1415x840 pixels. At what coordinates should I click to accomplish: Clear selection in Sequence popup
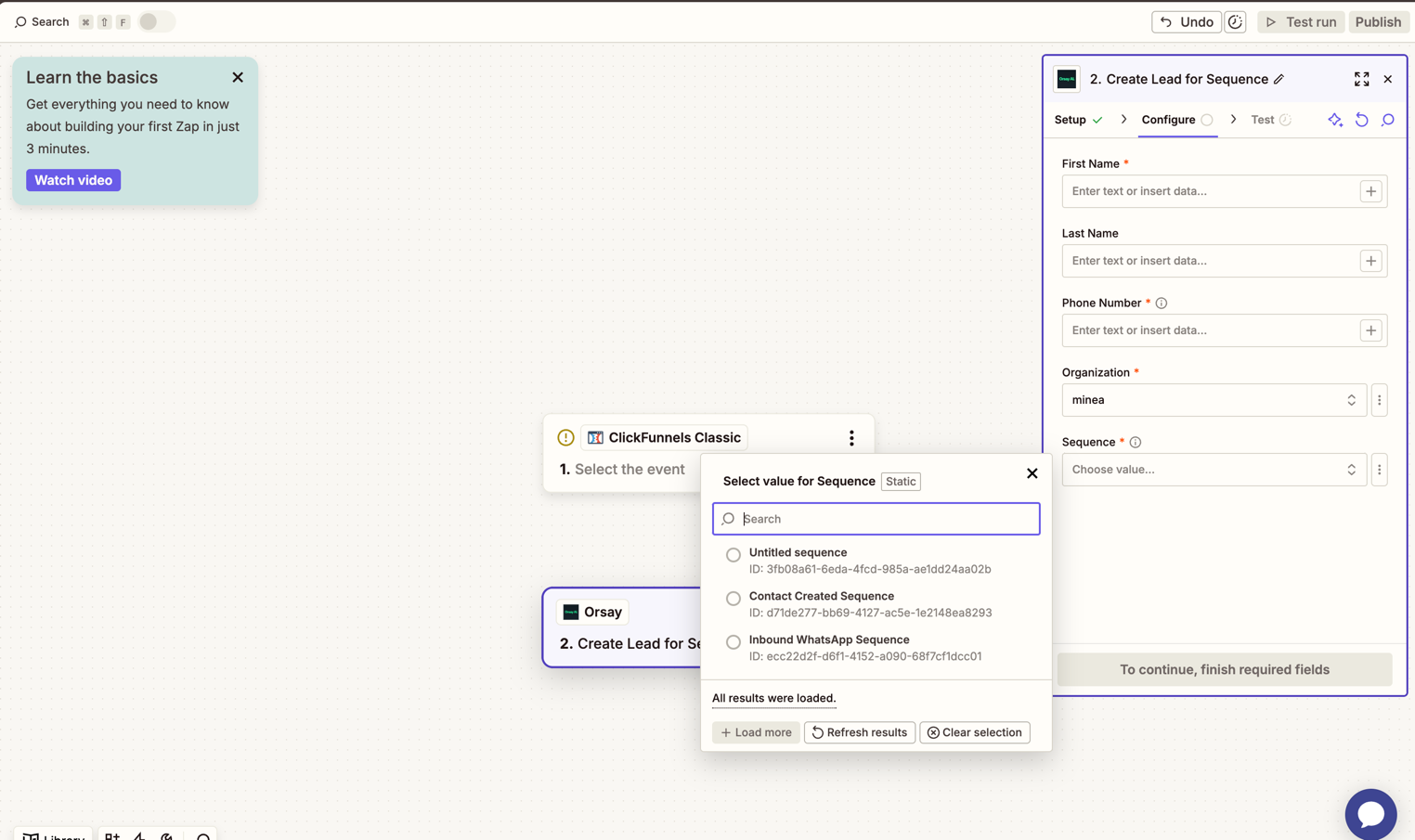tap(974, 732)
